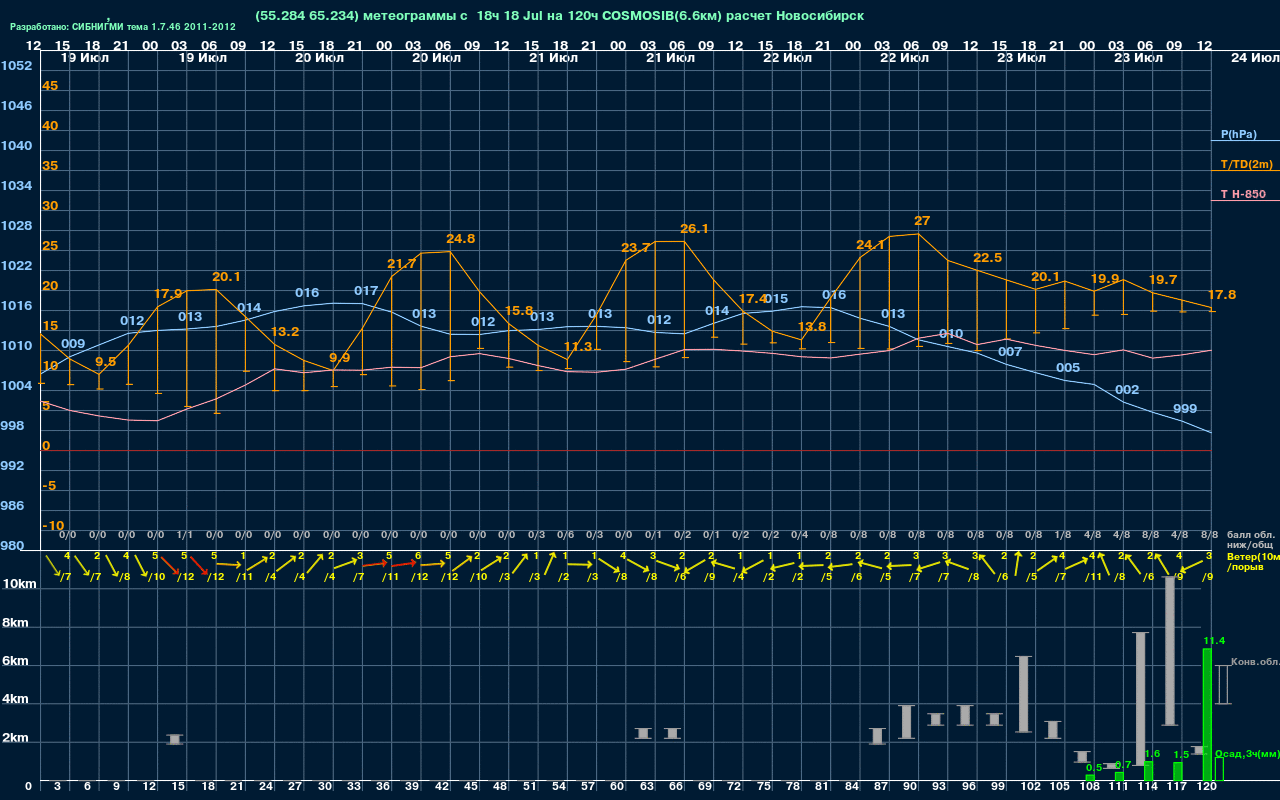Screen dimensions: 1280x800
Task: Click the P(hPa) legend entry
Action: (1238, 134)
